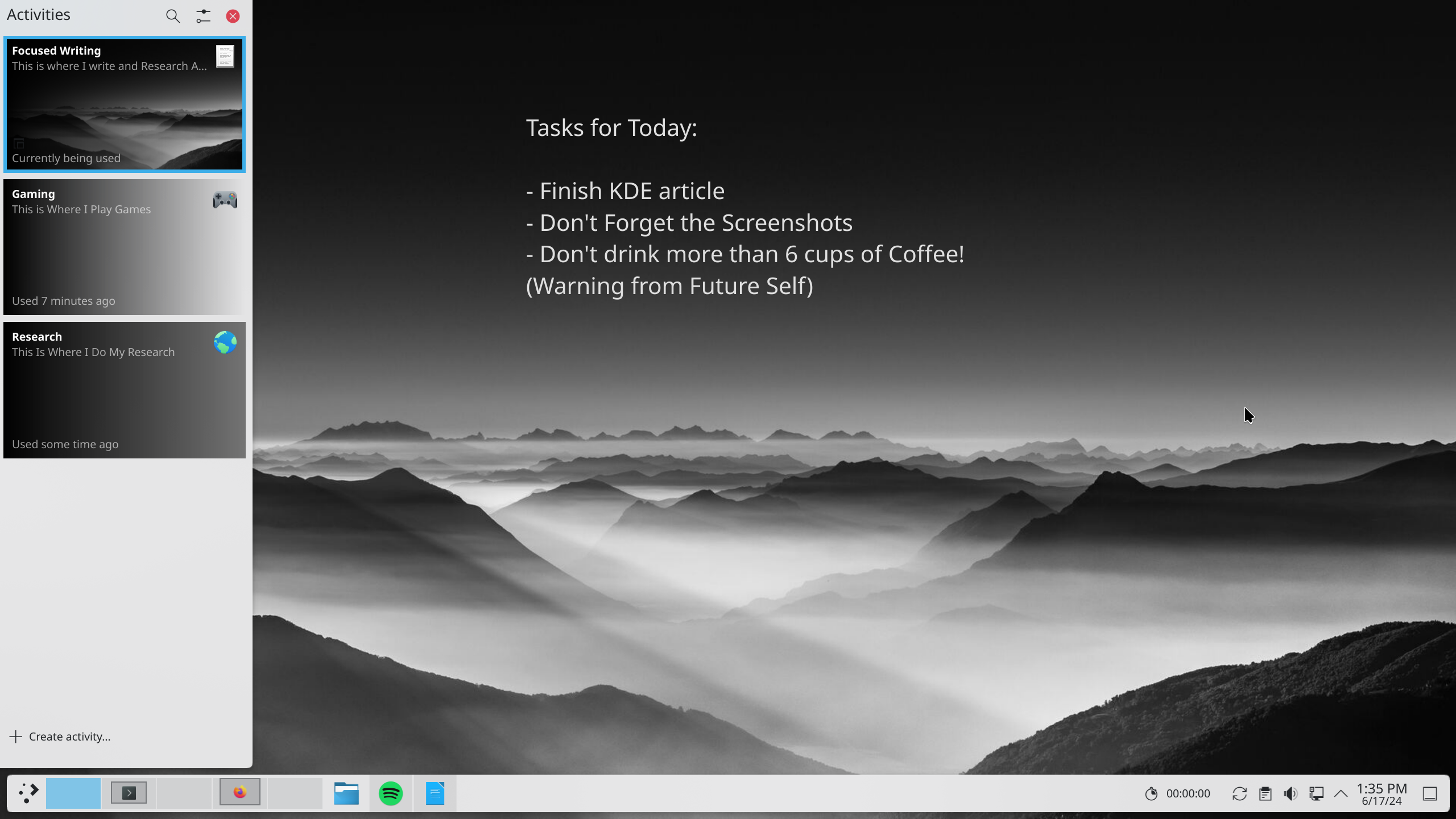This screenshot has width=1456, height=819.
Task: Switch to the Gaming activity
Action: click(x=124, y=247)
